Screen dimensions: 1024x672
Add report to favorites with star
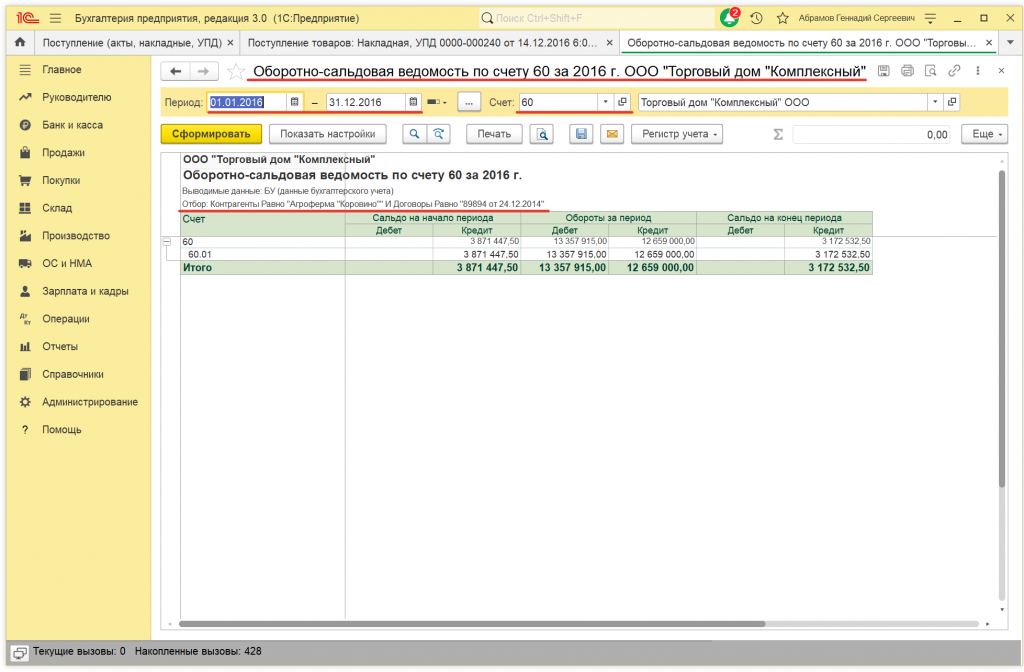pyautogui.click(x=236, y=71)
